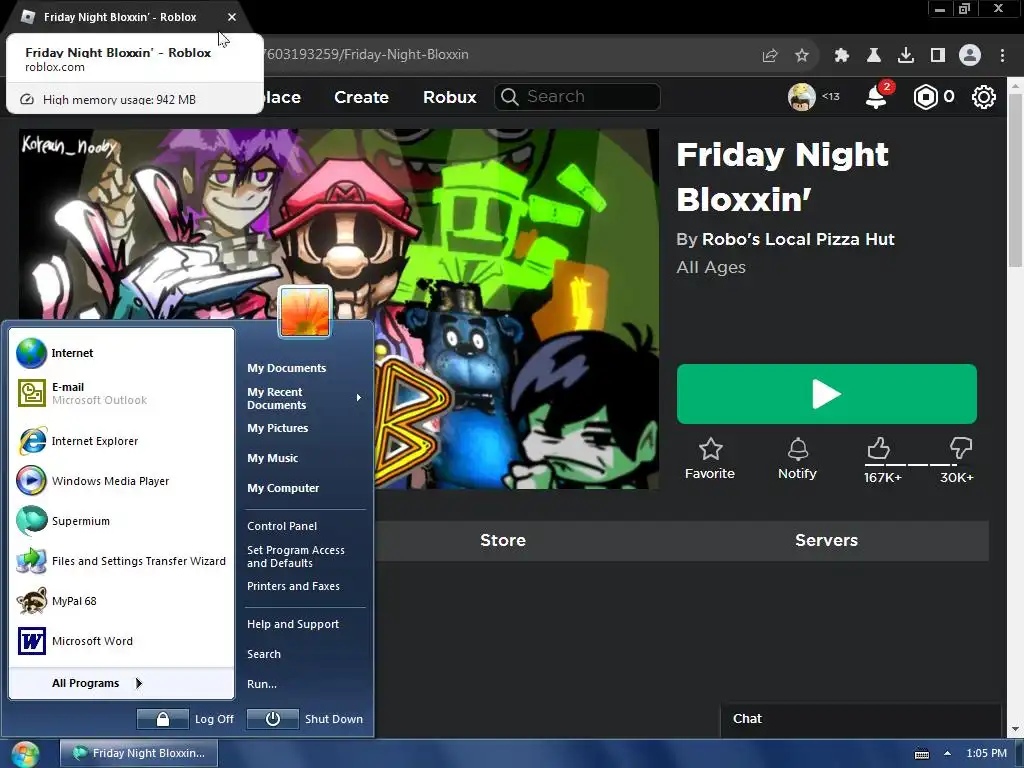Open on-screen keyboard tray icon
This screenshot has height=768, width=1024.
pyautogui.click(x=921, y=754)
